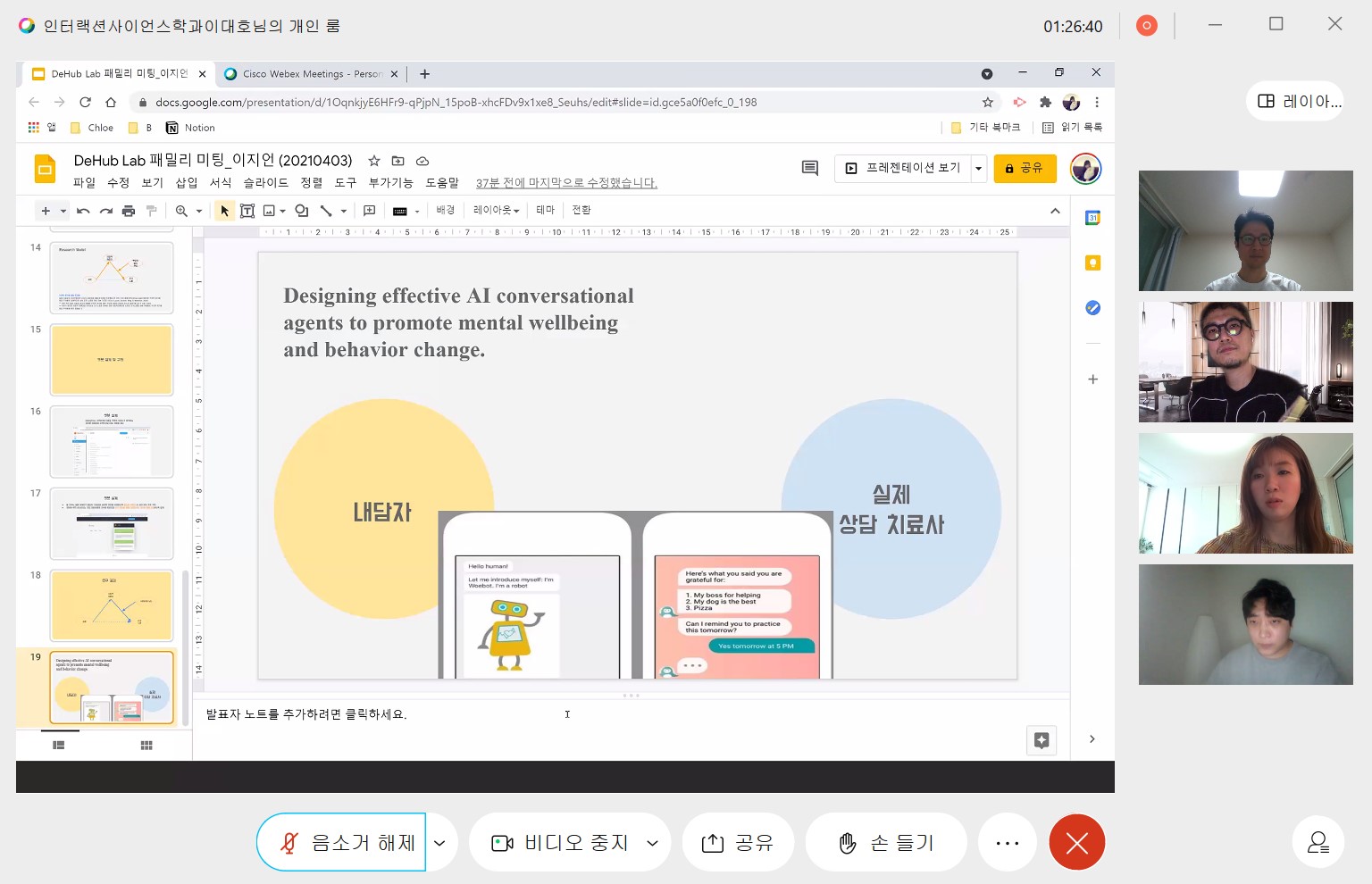Open the 레이아웃 dropdown in toolbar
1372x884 pixels.
click(x=497, y=211)
